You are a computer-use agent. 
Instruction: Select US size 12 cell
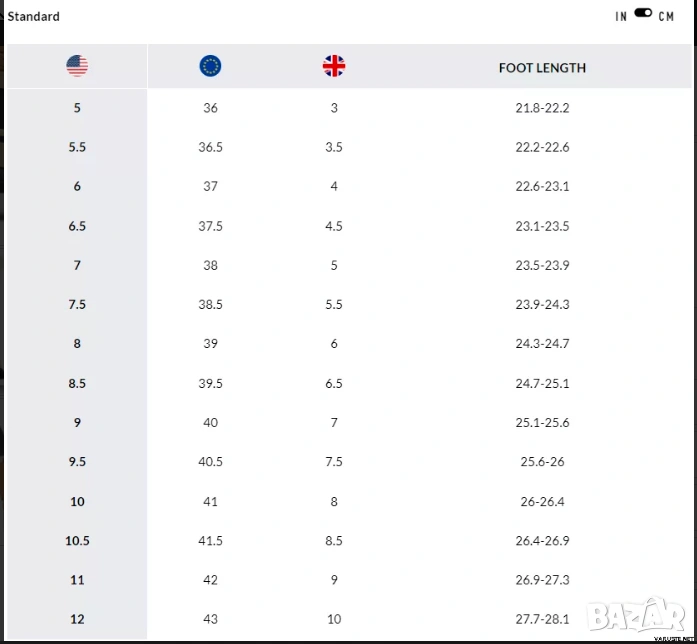coord(77,620)
